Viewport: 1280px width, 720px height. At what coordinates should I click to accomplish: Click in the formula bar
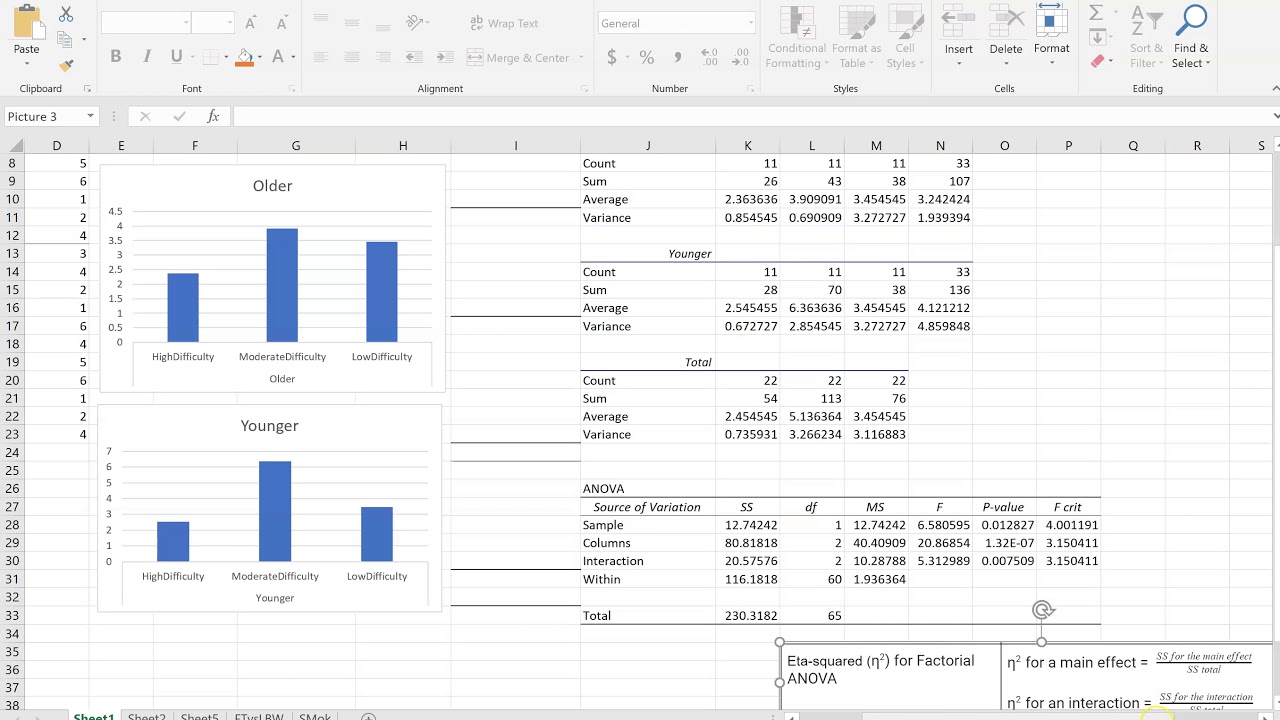point(752,116)
